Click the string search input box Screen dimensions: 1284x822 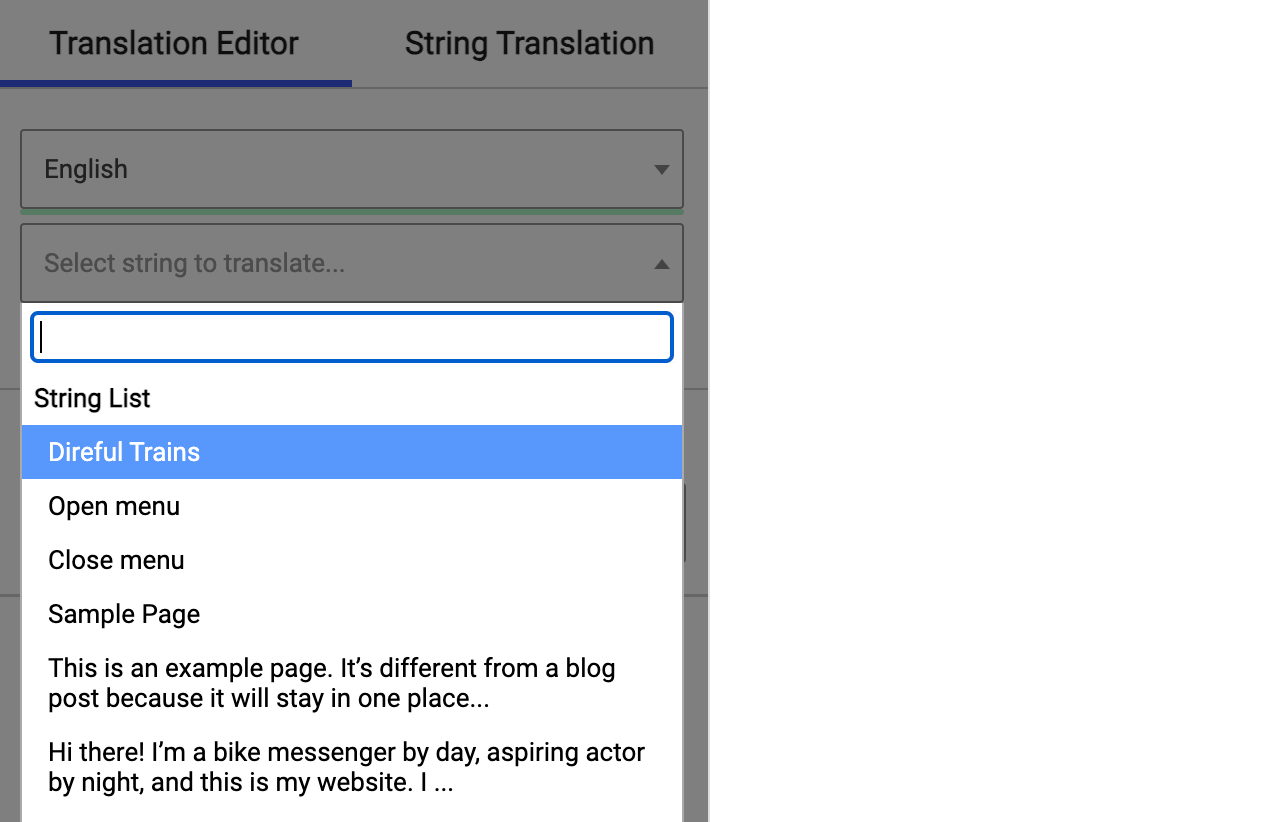[x=351, y=337]
